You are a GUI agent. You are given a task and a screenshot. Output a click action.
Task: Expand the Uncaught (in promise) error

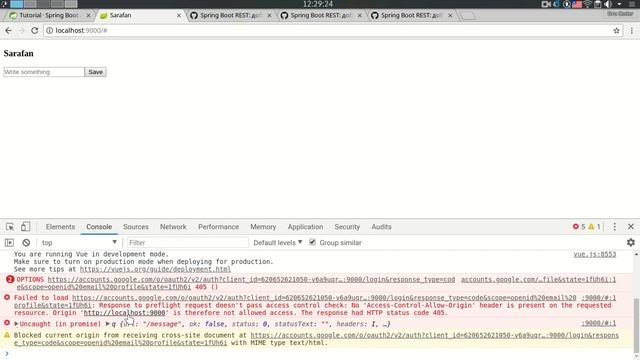tap(16, 324)
